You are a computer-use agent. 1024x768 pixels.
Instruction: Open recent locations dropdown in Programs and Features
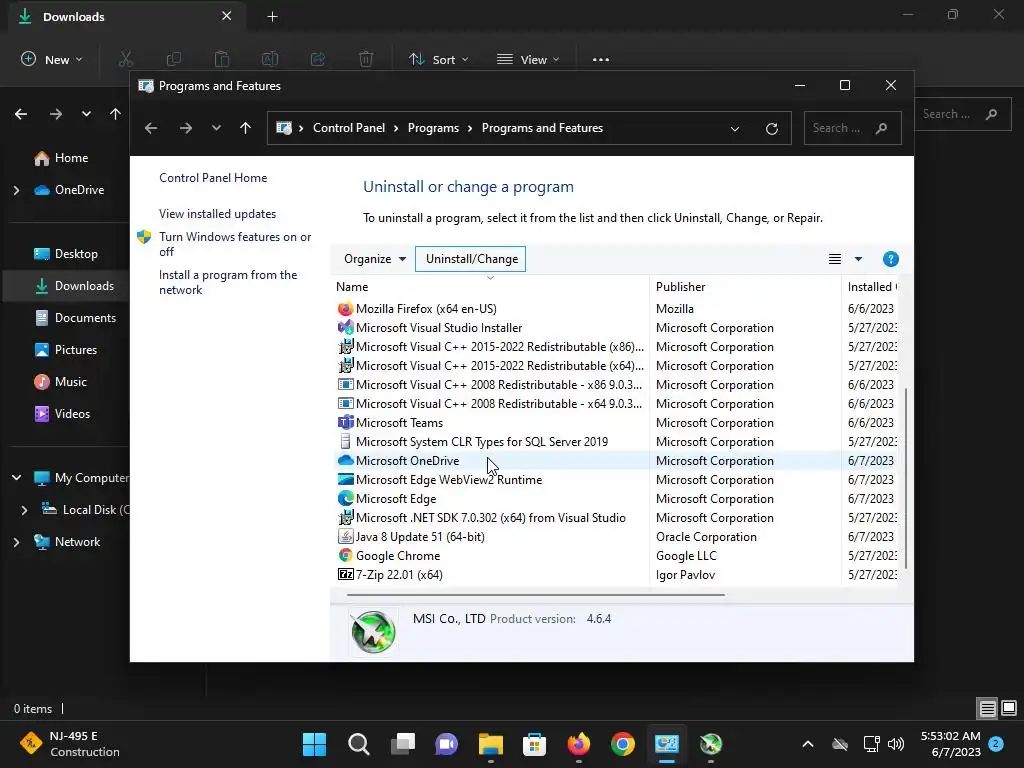click(x=216, y=128)
